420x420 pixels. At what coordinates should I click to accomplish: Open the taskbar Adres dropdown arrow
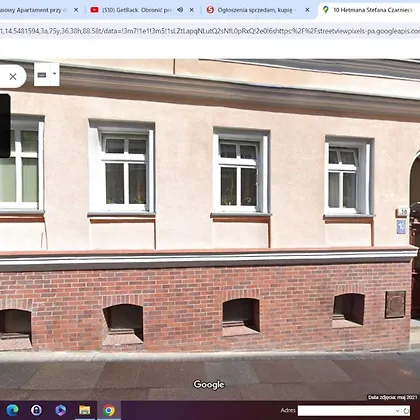click(x=397, y=411)
